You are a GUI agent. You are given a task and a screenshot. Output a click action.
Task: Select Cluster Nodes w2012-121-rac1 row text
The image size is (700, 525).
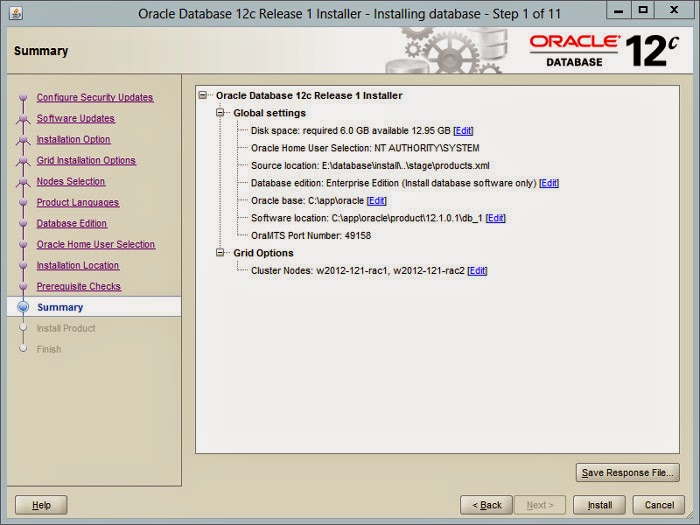click(358, 271)
